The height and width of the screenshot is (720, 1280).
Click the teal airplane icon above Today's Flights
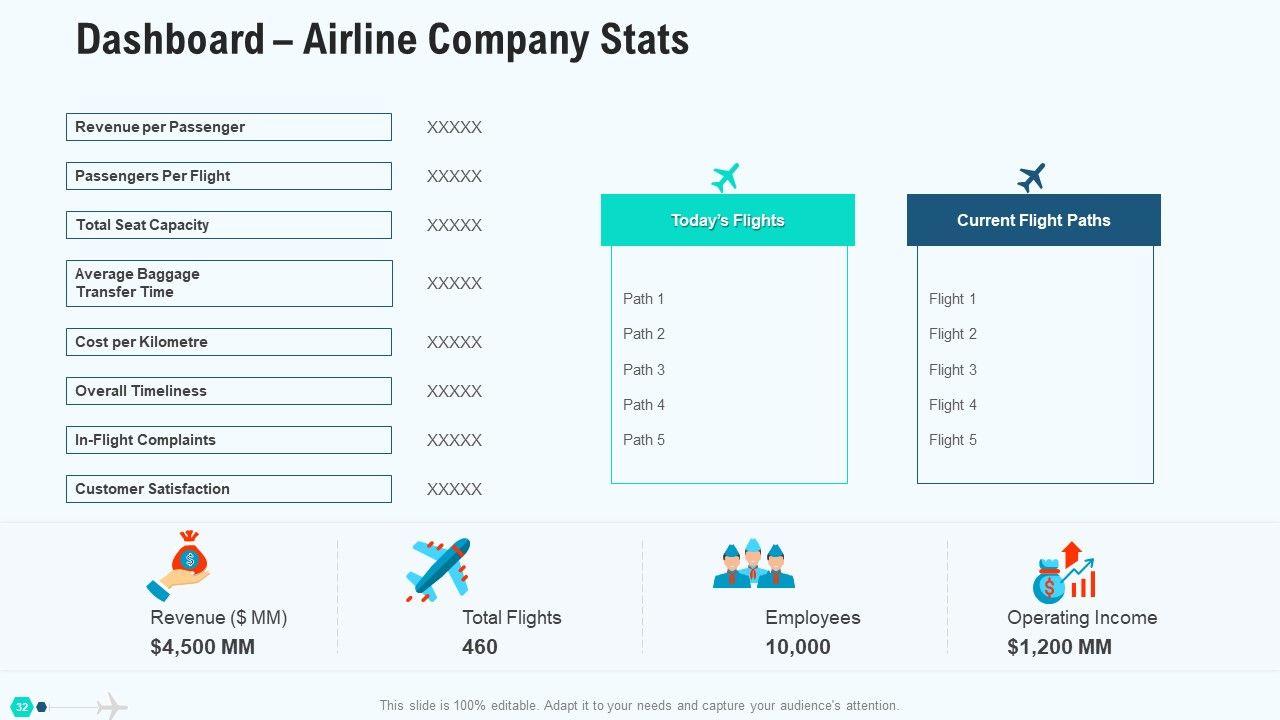point(726,177)
